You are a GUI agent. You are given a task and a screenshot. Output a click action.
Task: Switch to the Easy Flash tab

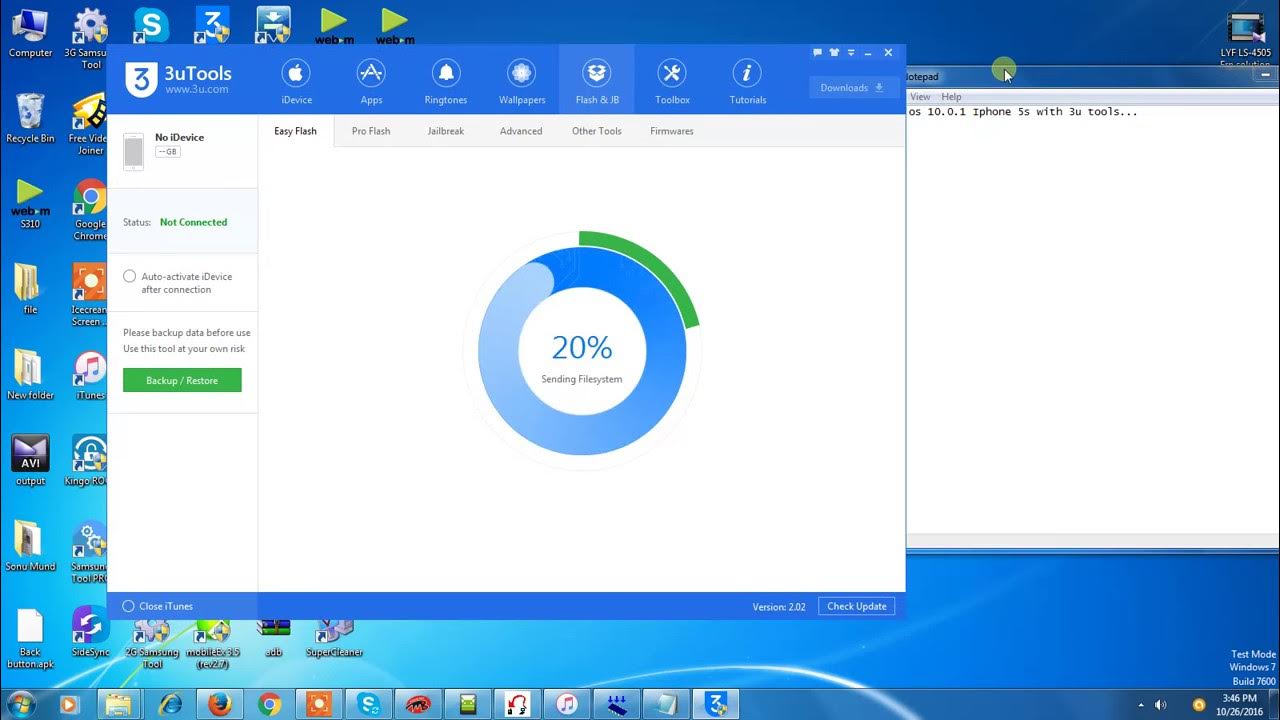296,131
